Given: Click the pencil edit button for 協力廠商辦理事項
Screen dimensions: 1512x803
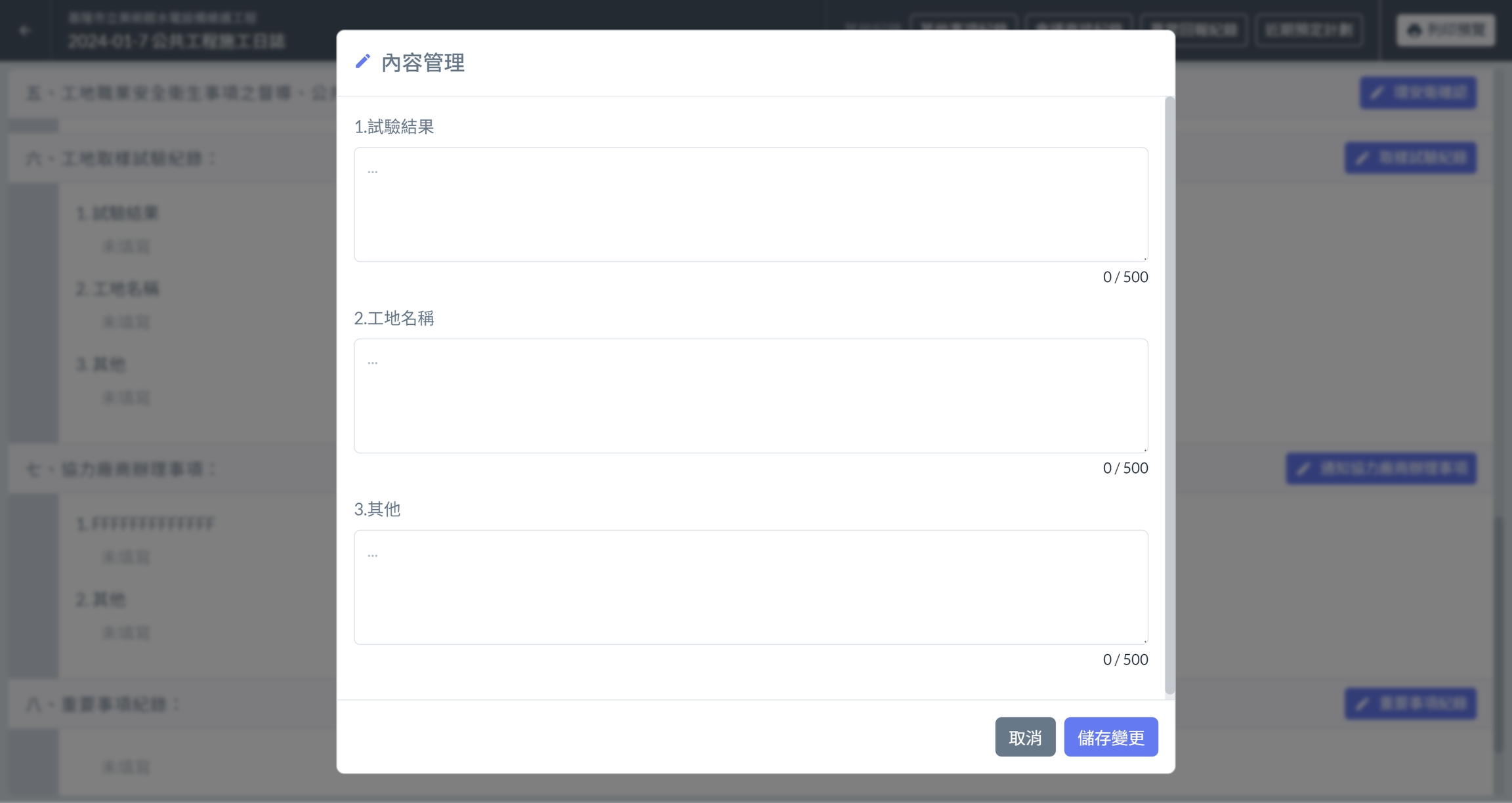Looking at the screenshot, I should [x=1381, y=468].
